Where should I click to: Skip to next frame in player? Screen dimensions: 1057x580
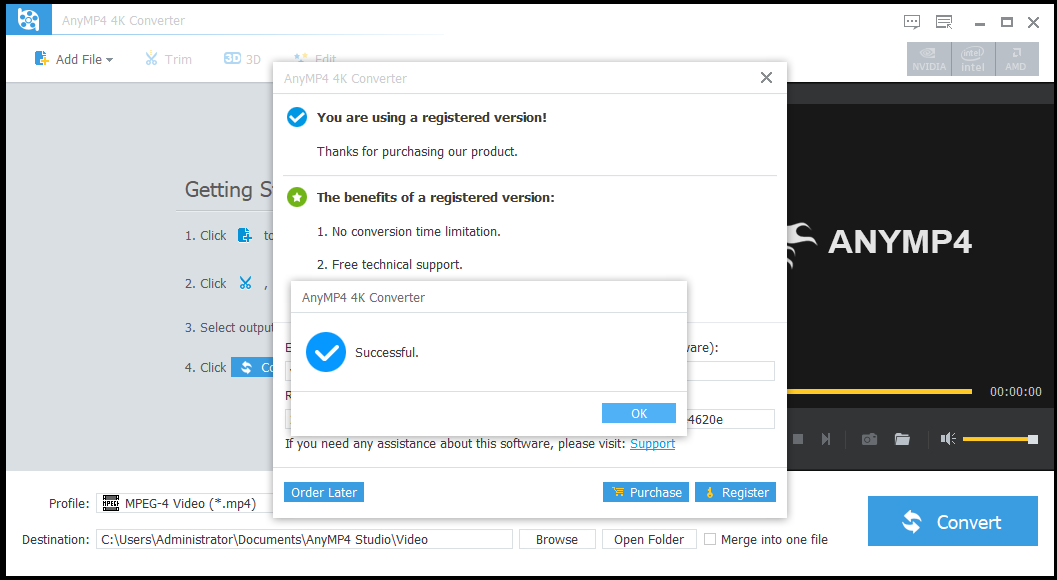[x=826, y=439]
